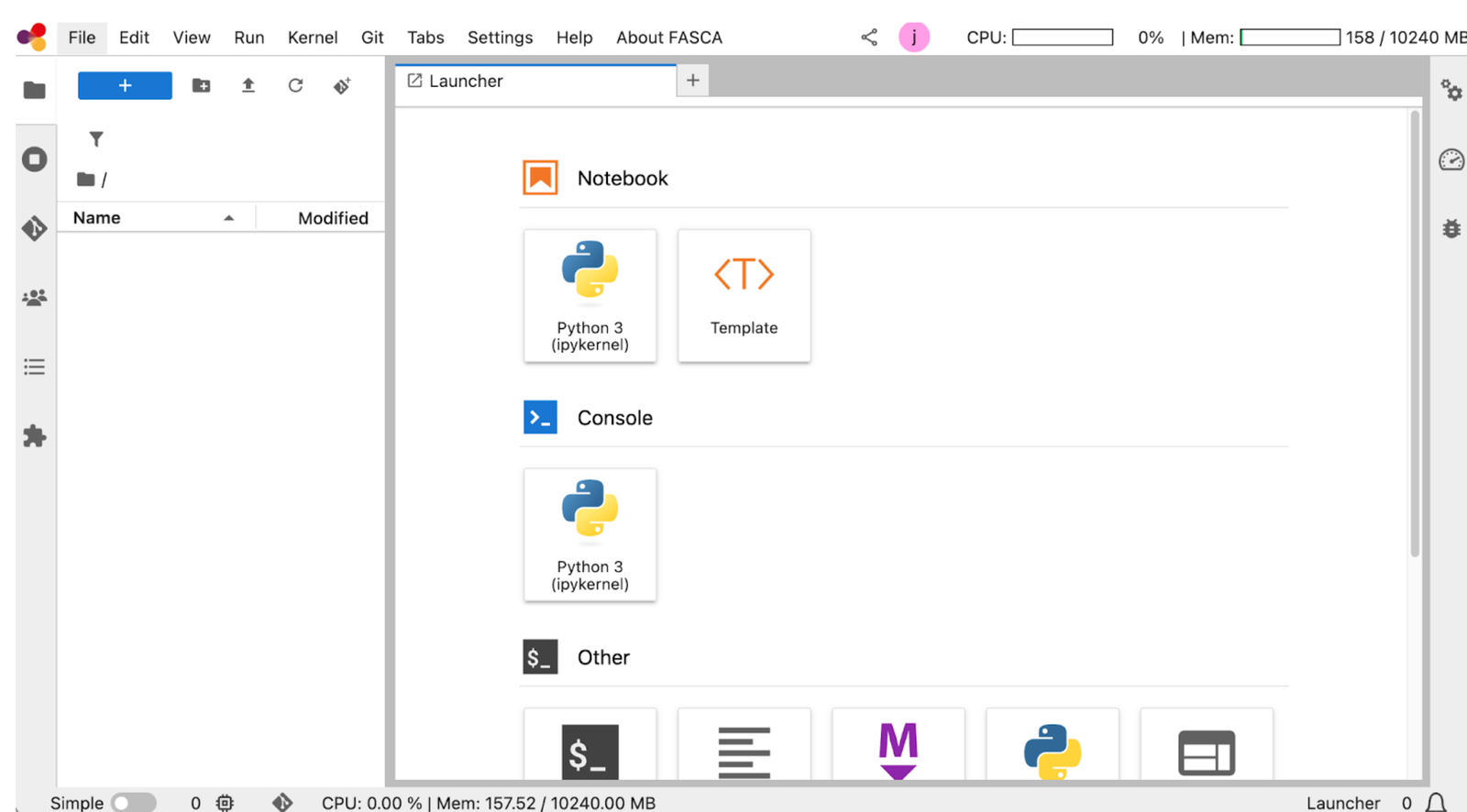
Task: Open the File menu
Action: coord(82,38)
